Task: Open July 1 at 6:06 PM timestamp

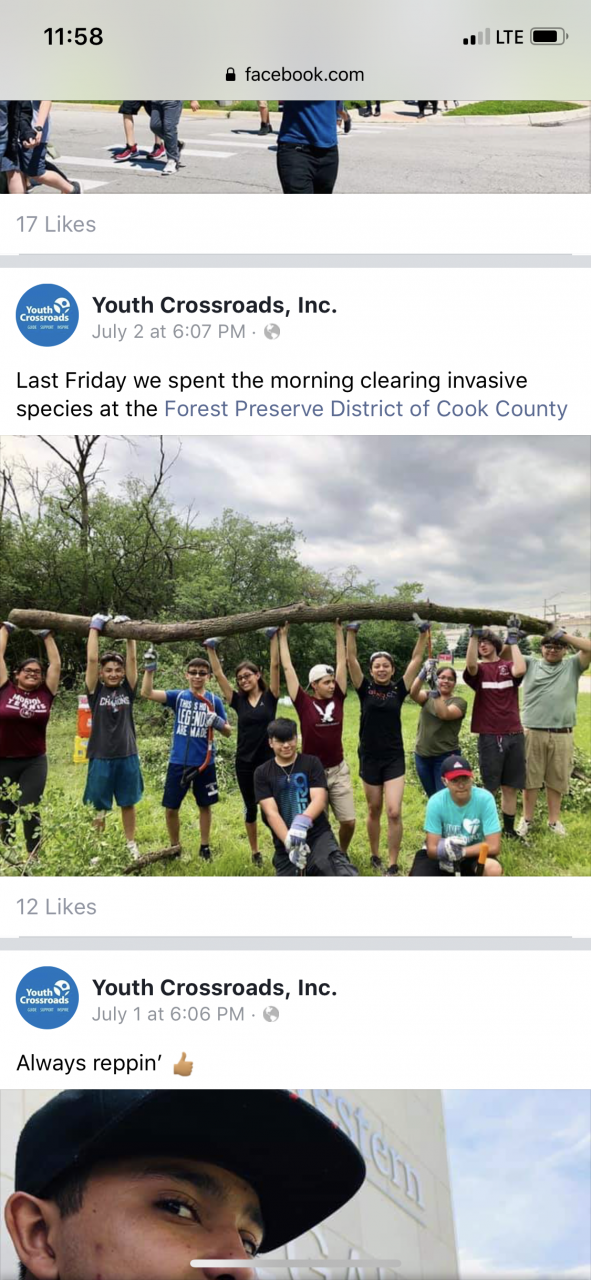Action: (x=168, y=1014)
